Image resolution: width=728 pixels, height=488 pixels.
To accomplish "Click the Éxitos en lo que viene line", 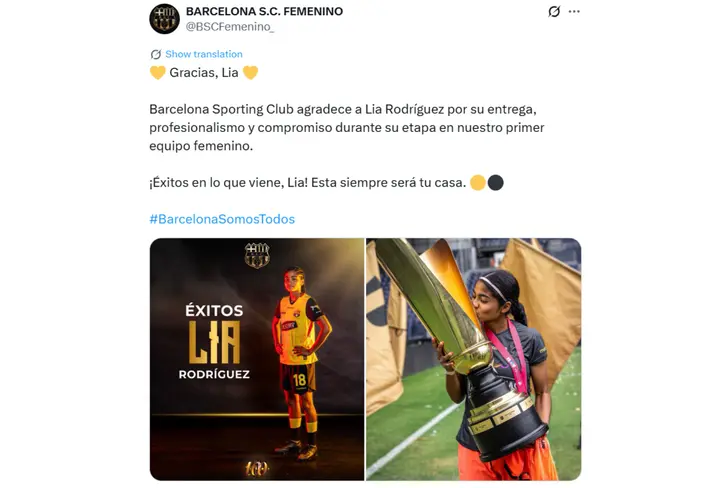I will [x=307, y=182].
